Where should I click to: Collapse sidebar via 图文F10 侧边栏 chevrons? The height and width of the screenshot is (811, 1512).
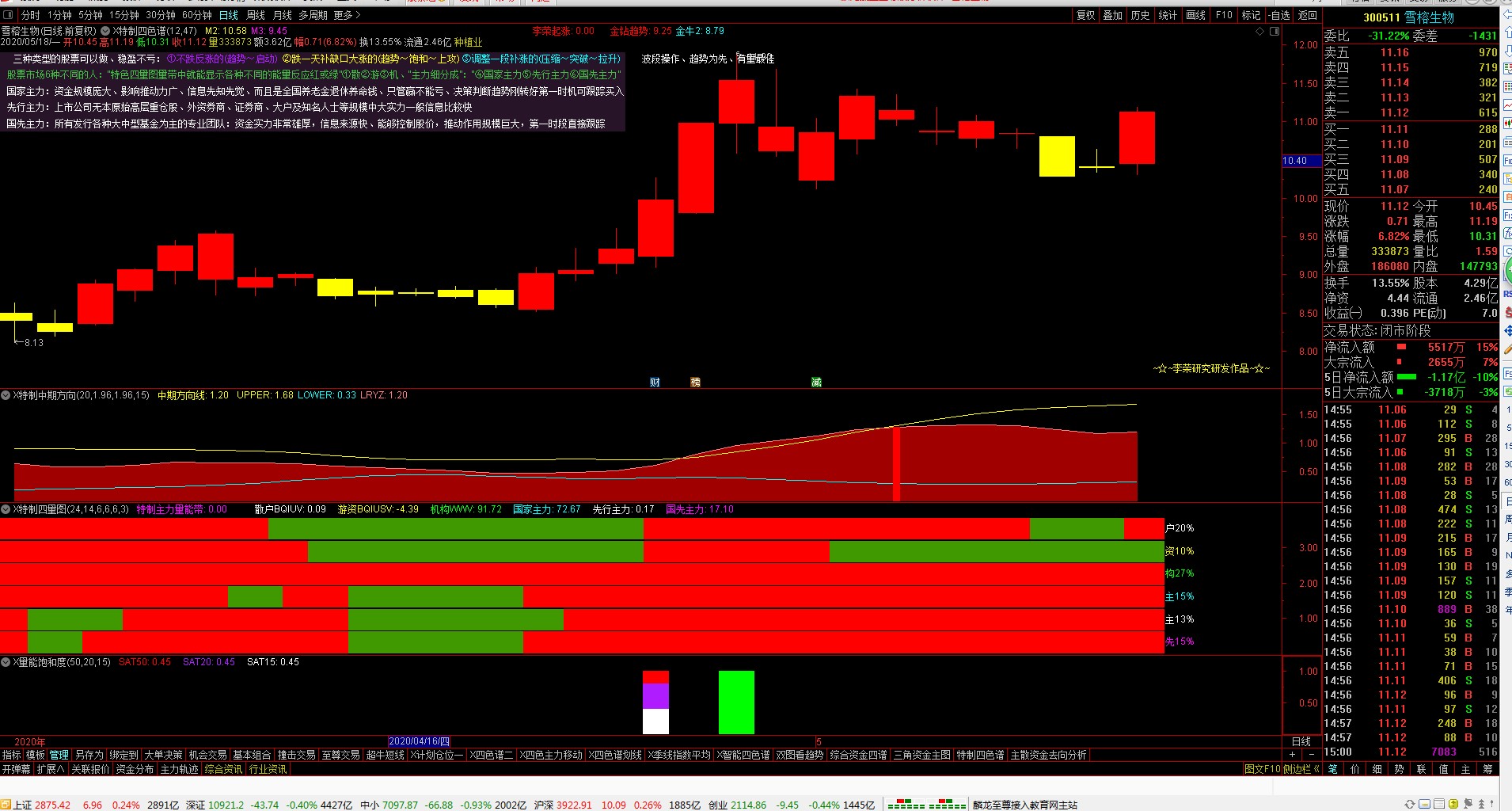click(1316, 769)
